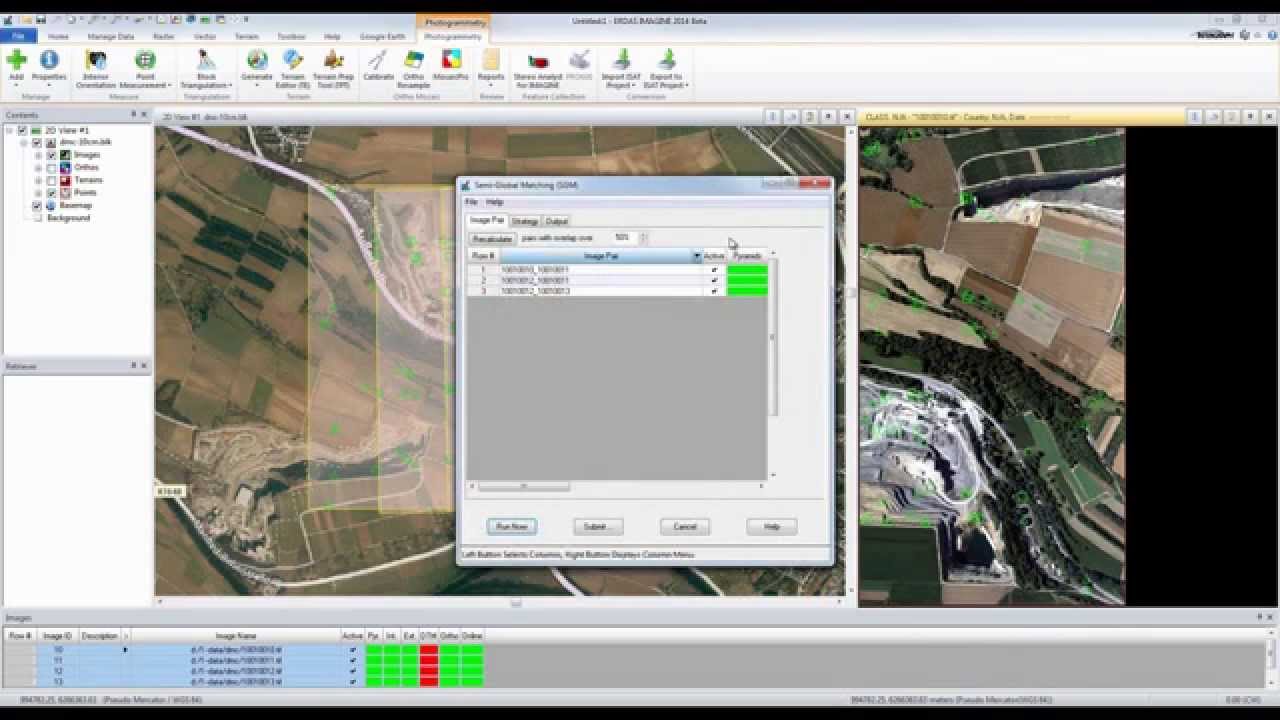Toggle Active check for pair 10010012_10010013
Viewport: 1280px width, 720px height.
click(714, 291)
